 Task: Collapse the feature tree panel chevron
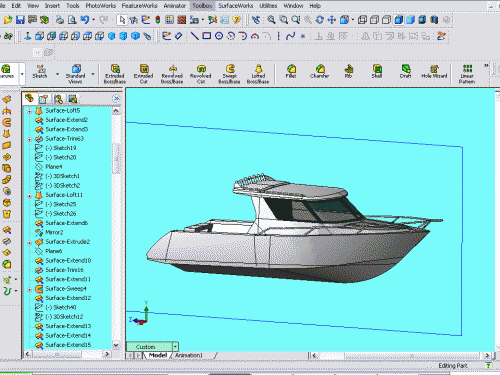tap(116, 99)
